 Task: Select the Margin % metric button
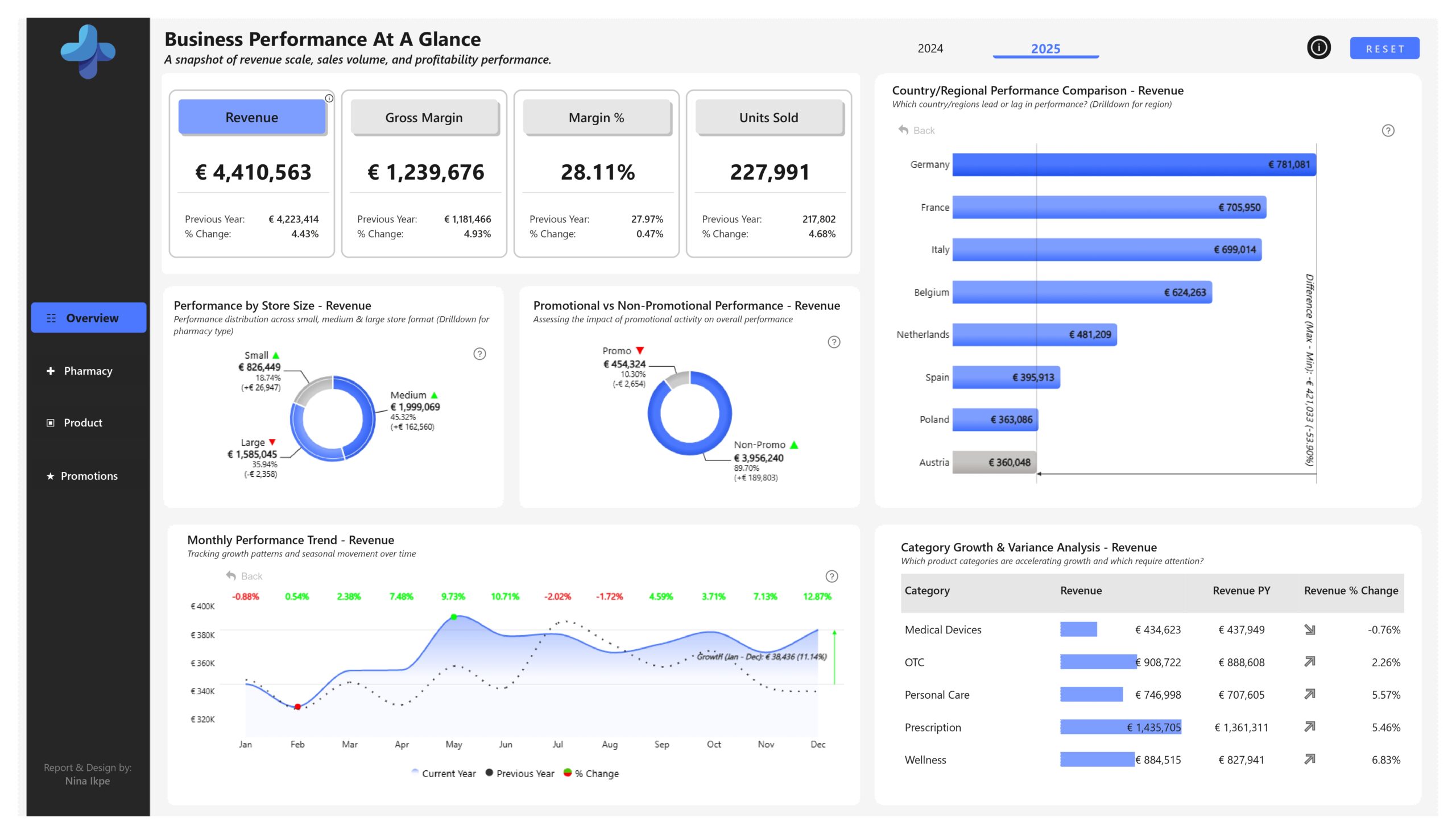point(597,118)
